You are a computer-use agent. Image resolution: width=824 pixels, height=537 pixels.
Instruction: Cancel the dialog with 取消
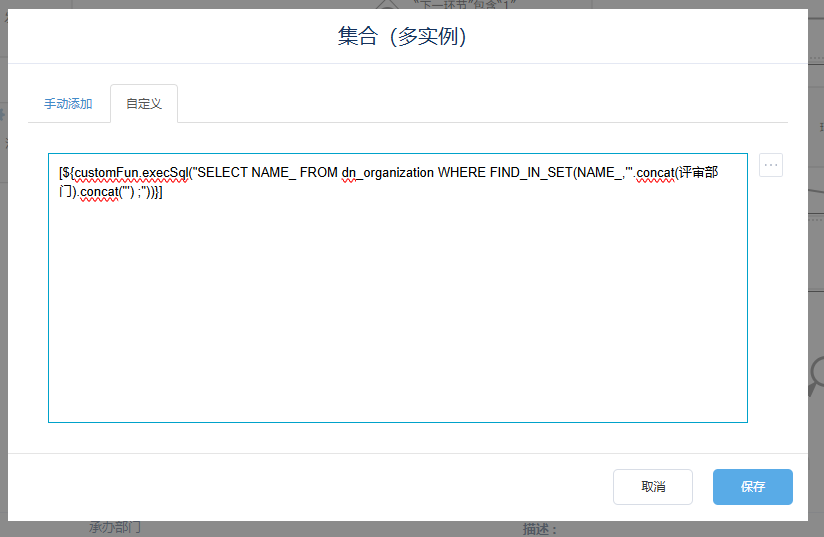click(x=652, y=487)
